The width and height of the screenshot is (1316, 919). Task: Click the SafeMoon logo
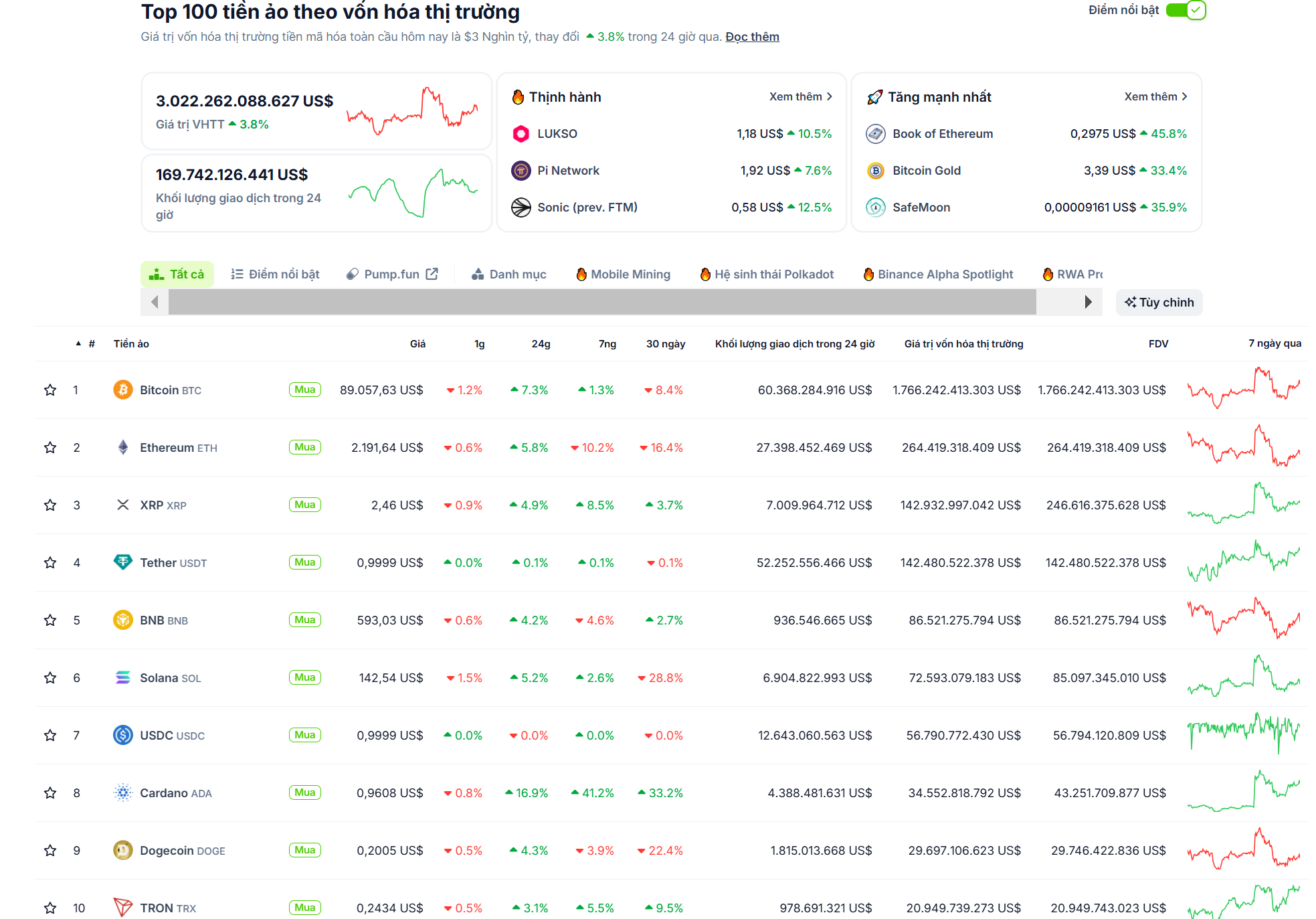coord(876,207)
